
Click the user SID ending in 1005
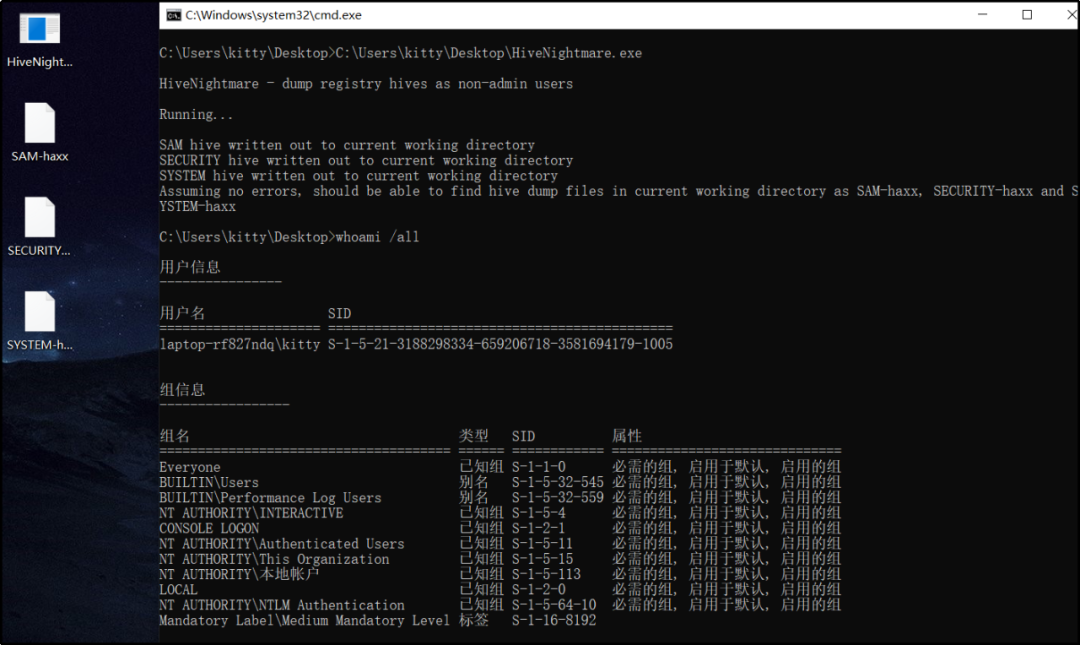click(500, 345)
